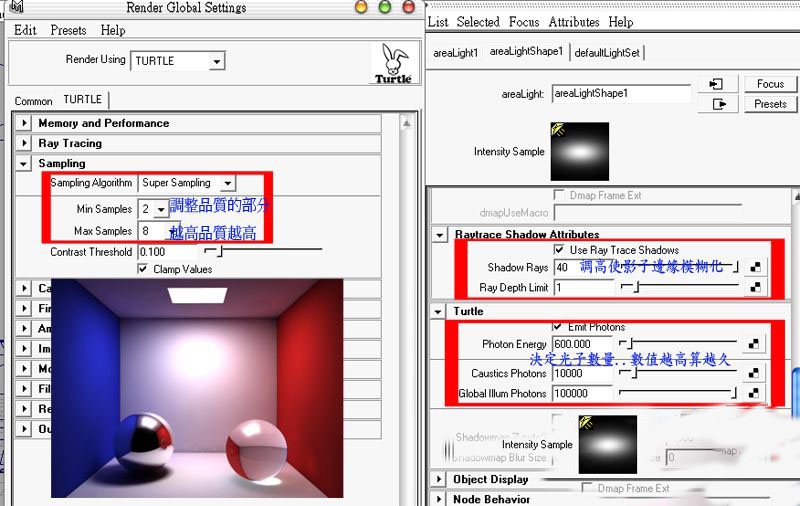800x506 pixels.
Task: Open the Focus menu in Attribute Editor
Action: (x=524, y=22)
